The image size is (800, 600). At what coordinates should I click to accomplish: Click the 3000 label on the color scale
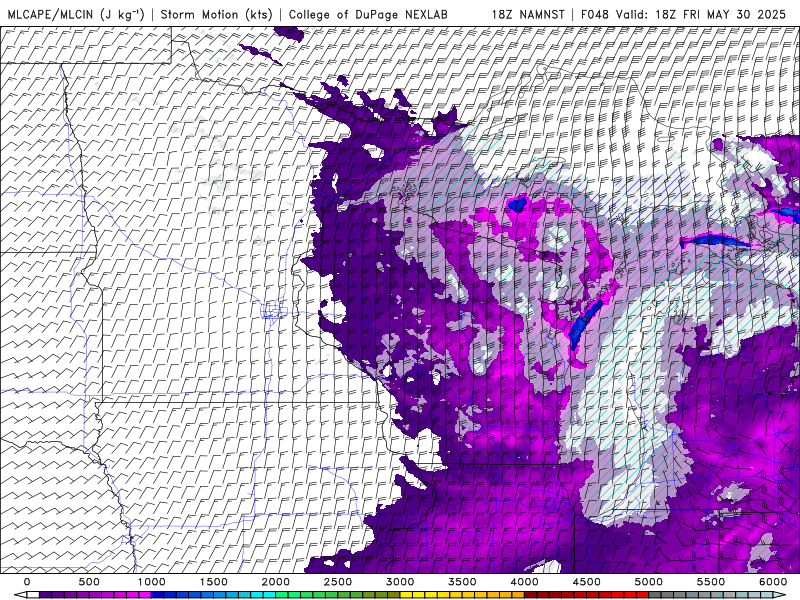400,582
